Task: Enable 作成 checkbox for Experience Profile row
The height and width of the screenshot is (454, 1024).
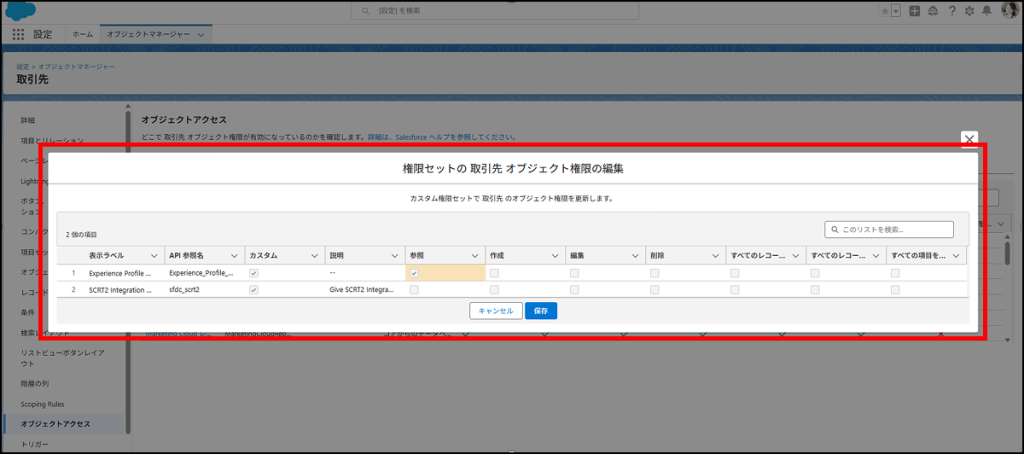Action: coord(494,273)
